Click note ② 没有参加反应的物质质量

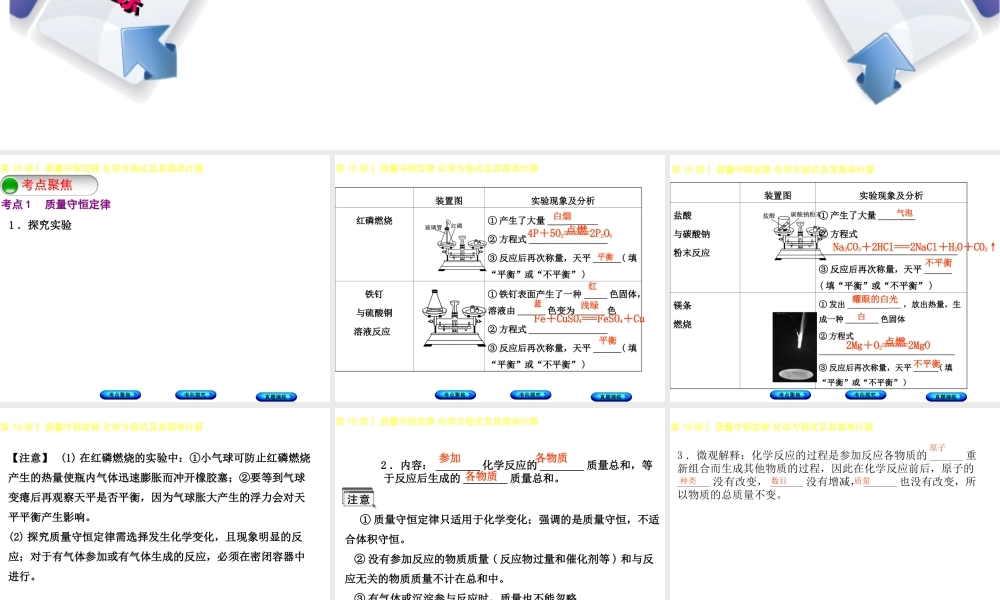(499, 569)
